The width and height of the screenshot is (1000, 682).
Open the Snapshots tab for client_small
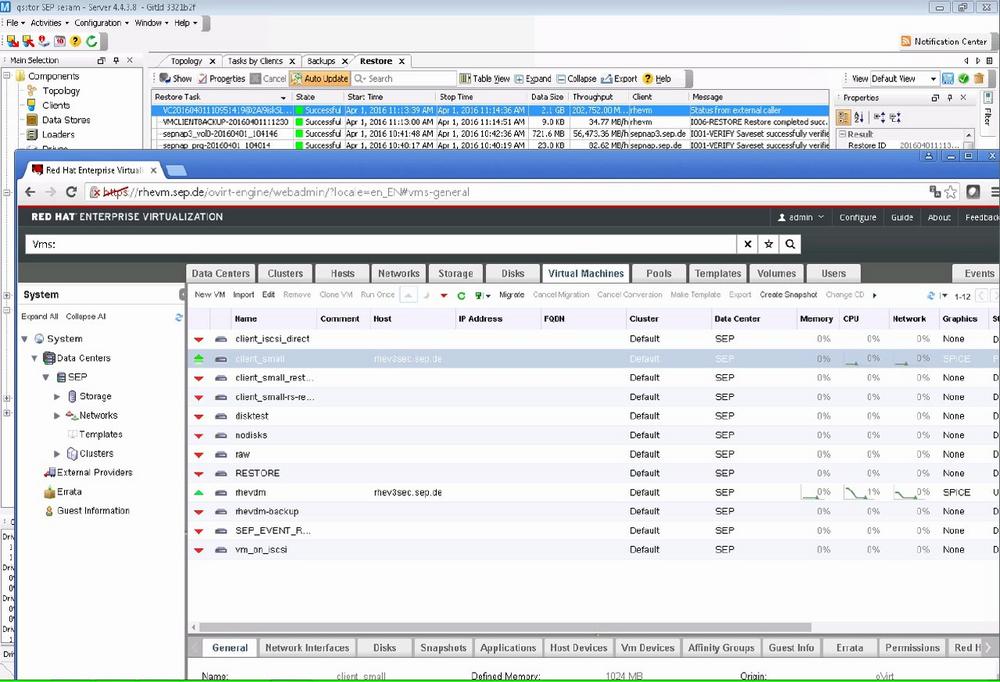click(x=442, y=647)
